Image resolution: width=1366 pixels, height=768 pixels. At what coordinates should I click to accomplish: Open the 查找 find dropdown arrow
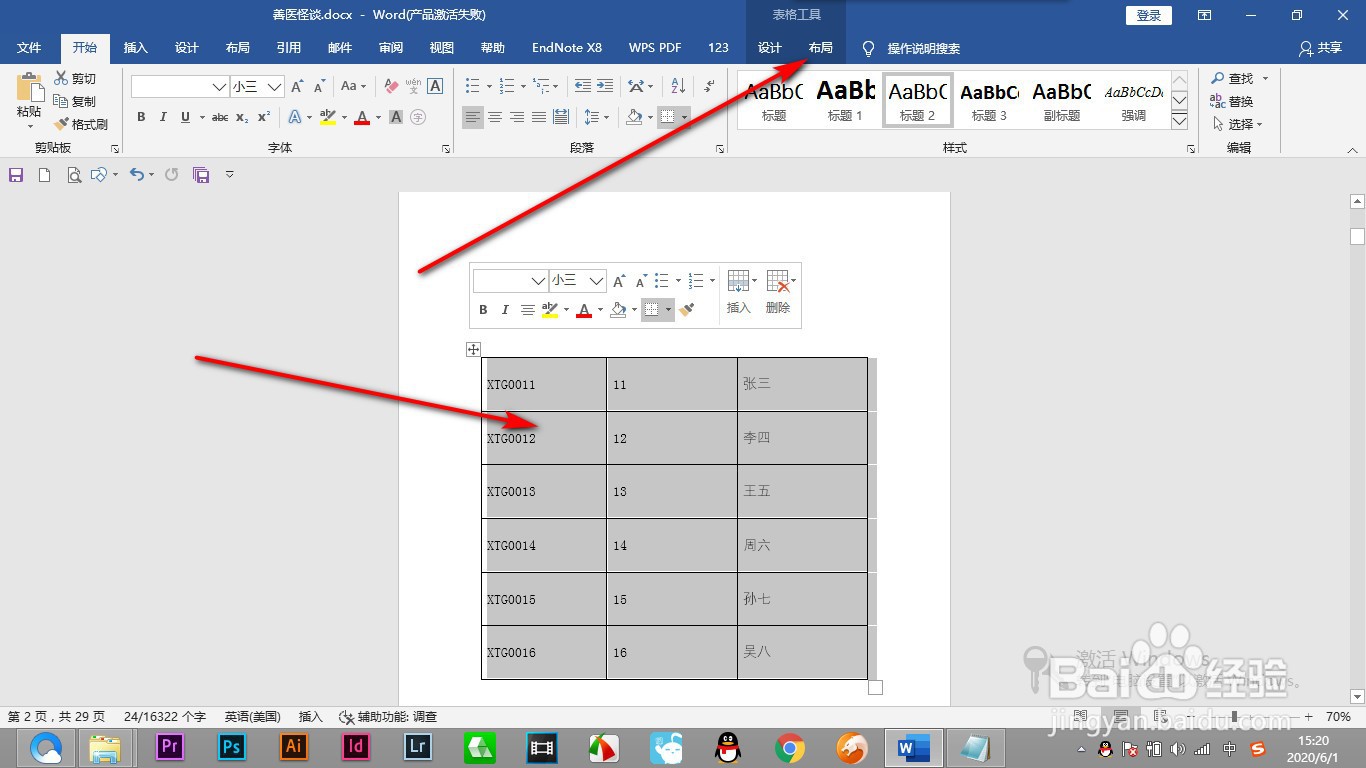point(1265,78)
